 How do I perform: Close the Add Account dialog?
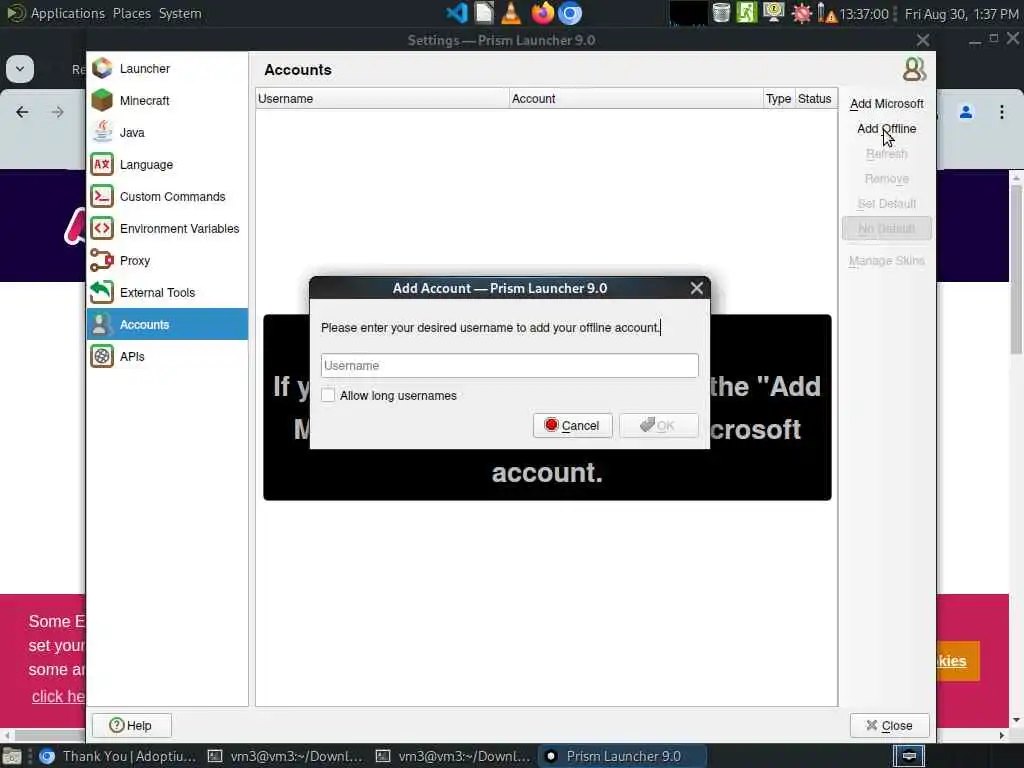[697, 288]
